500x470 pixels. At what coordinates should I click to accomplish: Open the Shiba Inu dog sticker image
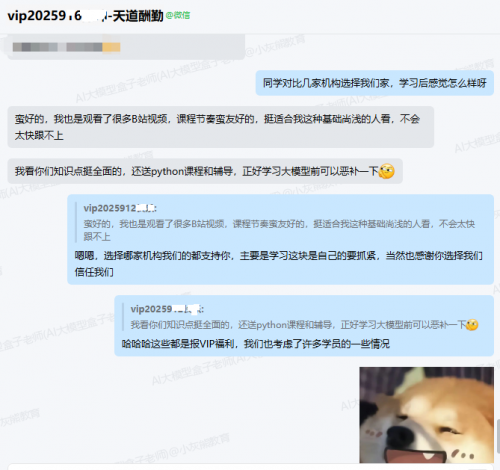click(426, 415)
